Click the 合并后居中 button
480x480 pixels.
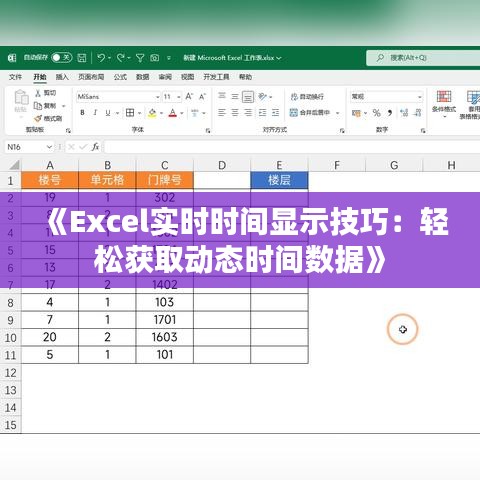pyautogui.click(x=310, y=113)
